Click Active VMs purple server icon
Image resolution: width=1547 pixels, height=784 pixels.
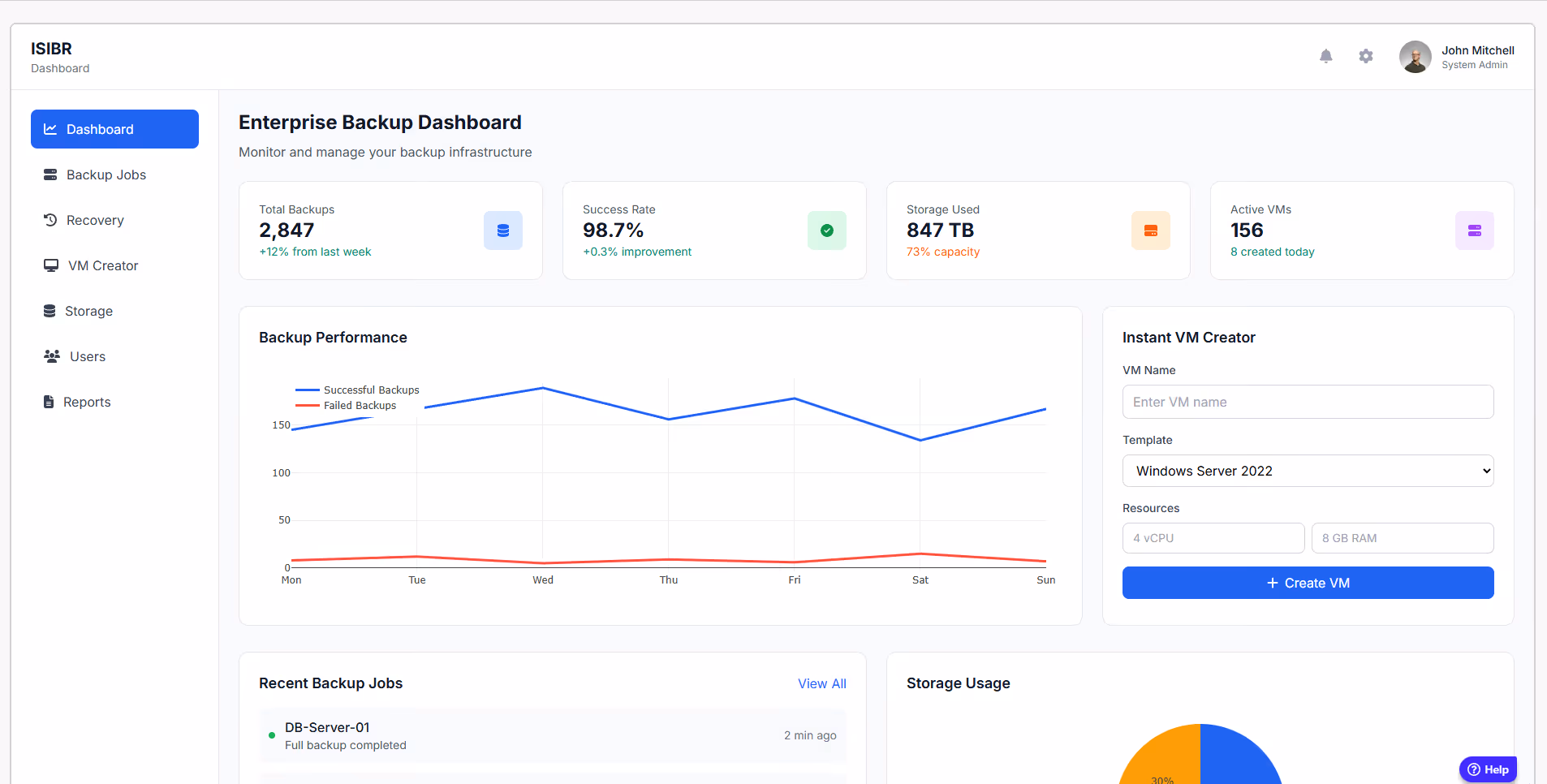click(1475, 230)
